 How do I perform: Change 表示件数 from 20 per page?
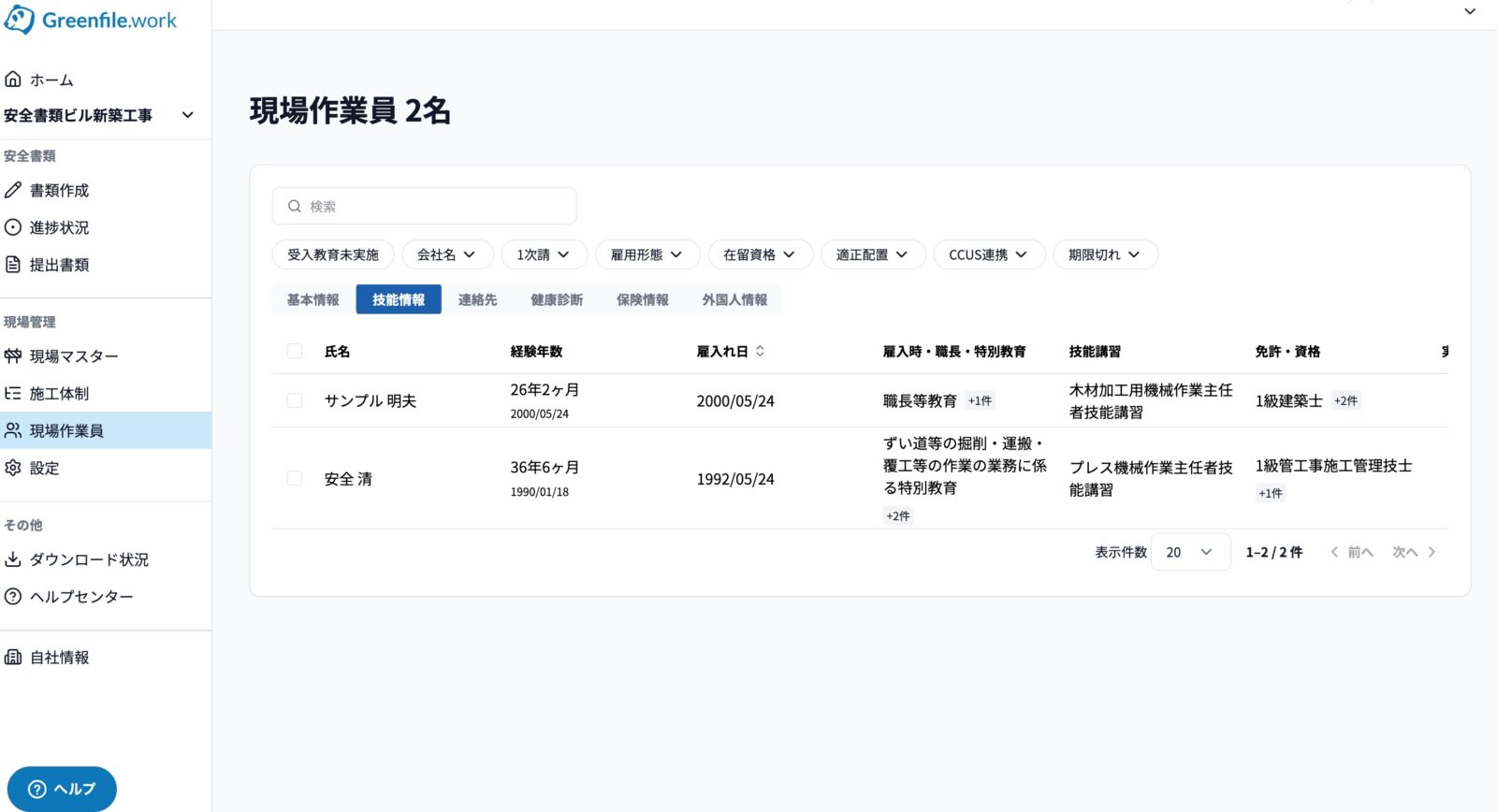[x=1190, y=552]
